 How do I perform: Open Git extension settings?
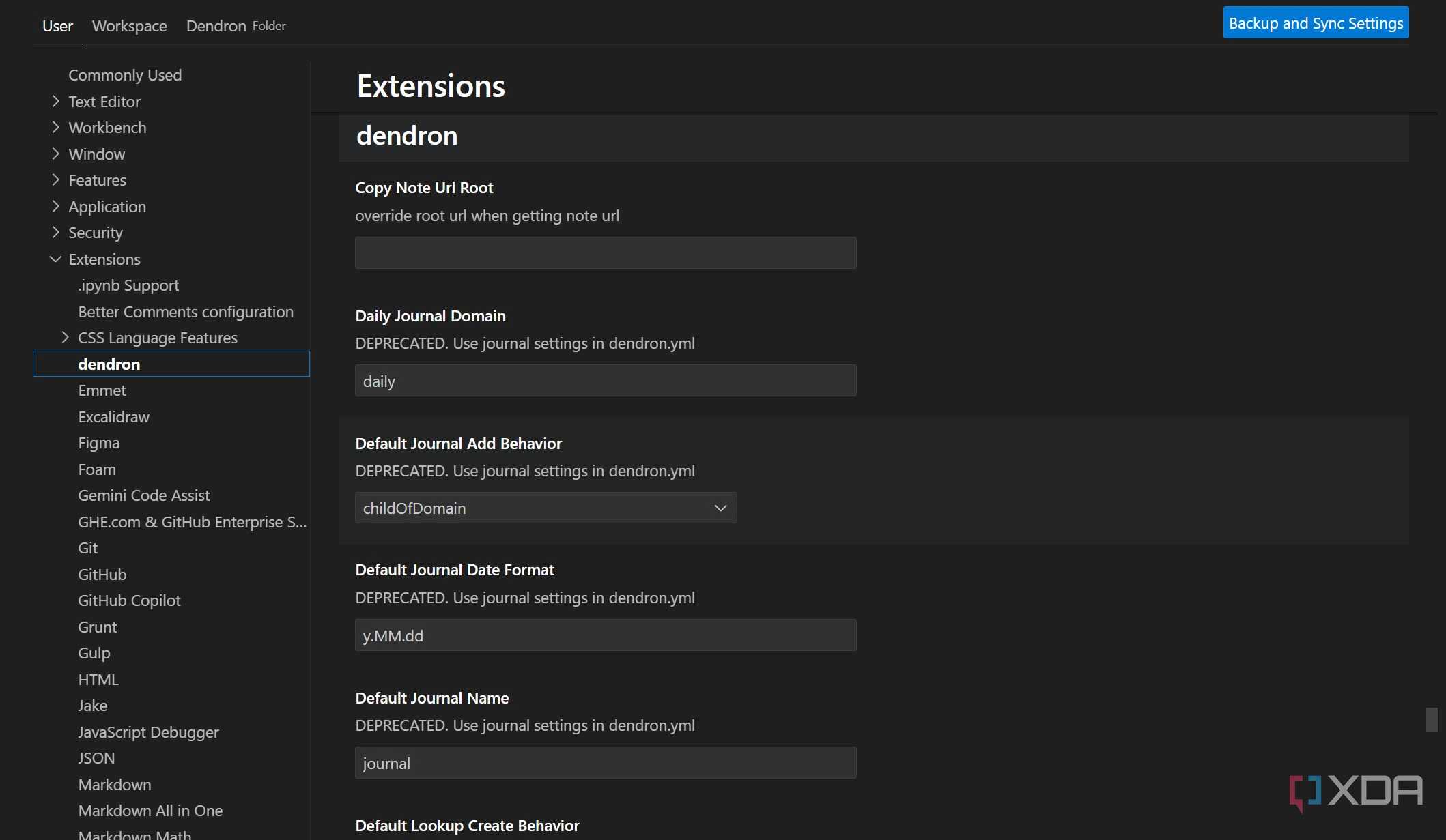click(x=87, y=548)
